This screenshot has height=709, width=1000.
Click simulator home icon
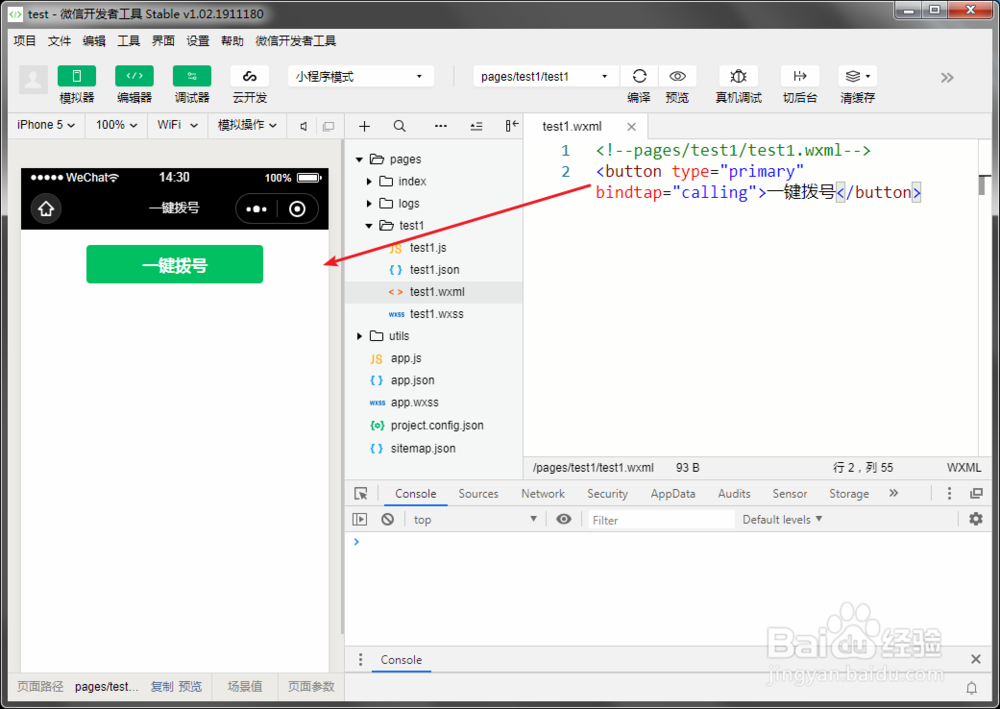(46, 208)
